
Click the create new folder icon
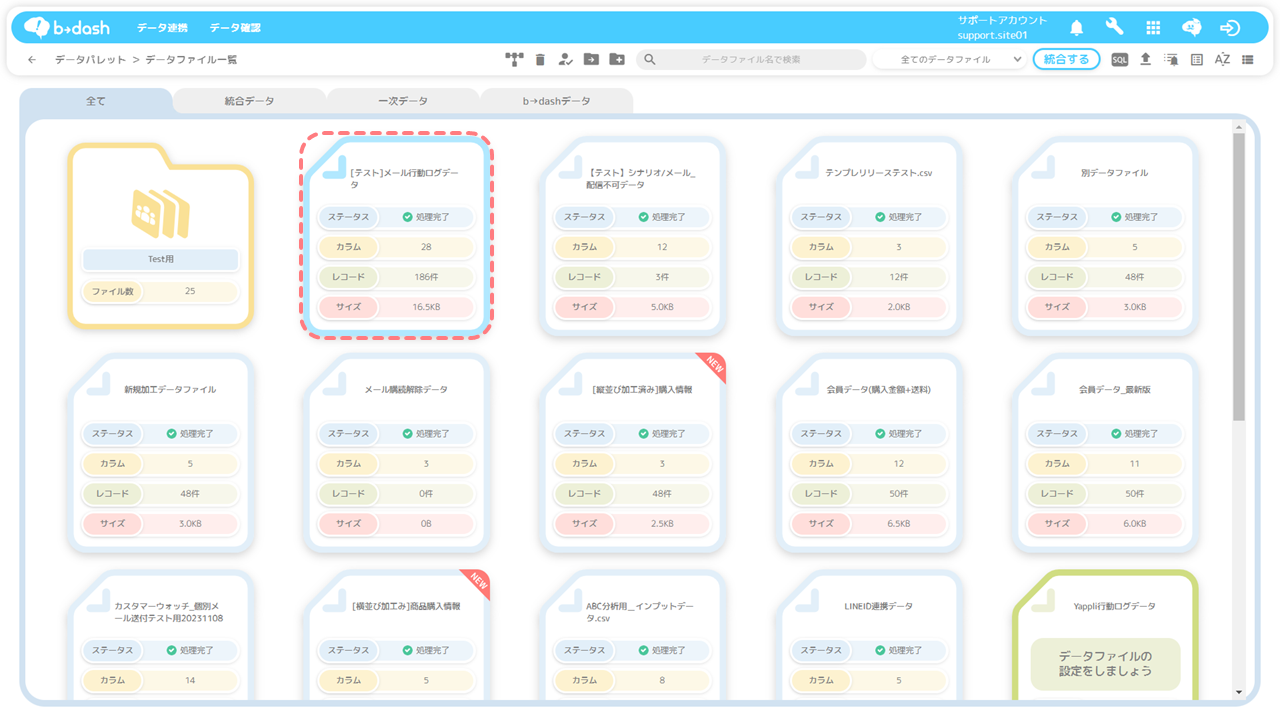617,60
